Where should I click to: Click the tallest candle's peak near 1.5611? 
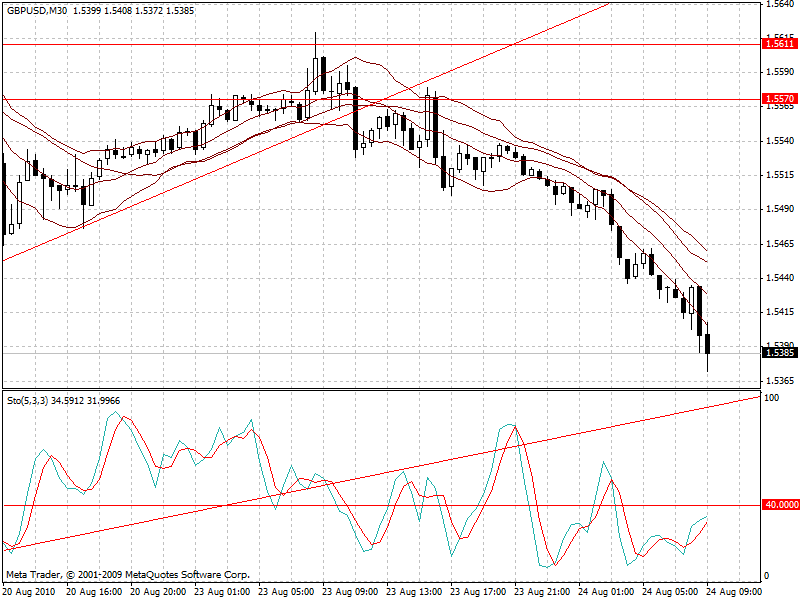(316, 34)
